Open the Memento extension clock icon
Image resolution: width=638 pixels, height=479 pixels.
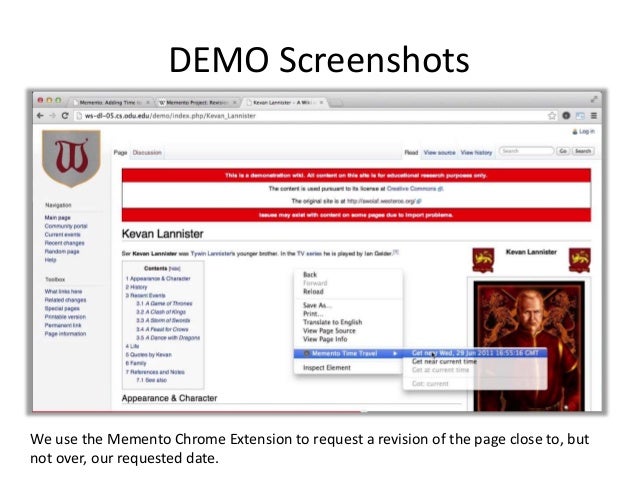coord(566,116)
